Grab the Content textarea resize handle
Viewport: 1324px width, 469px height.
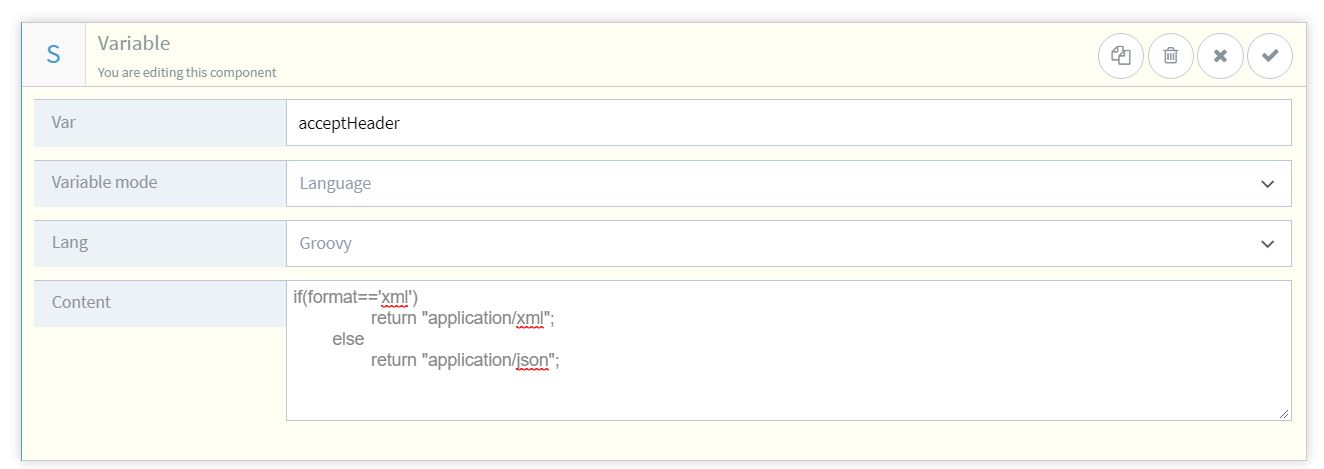coord(1283,413)
